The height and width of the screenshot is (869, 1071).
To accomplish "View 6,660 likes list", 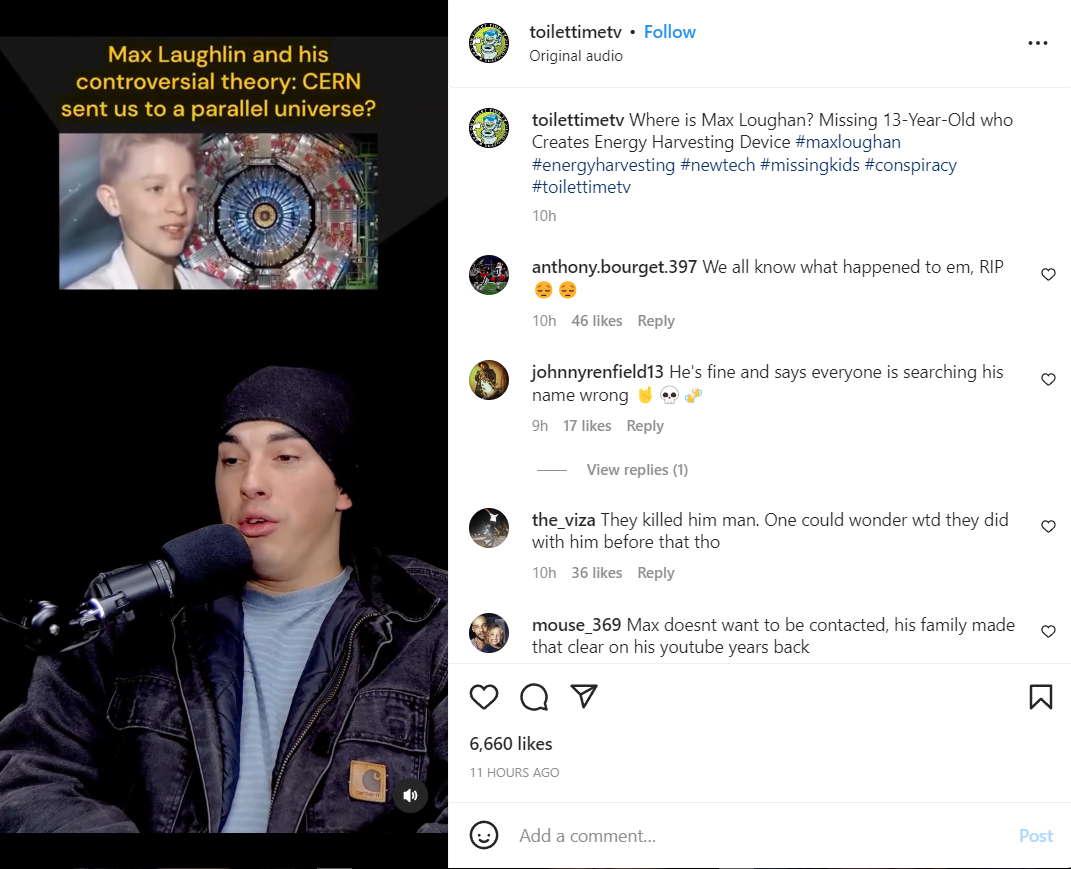I will 511,743.
